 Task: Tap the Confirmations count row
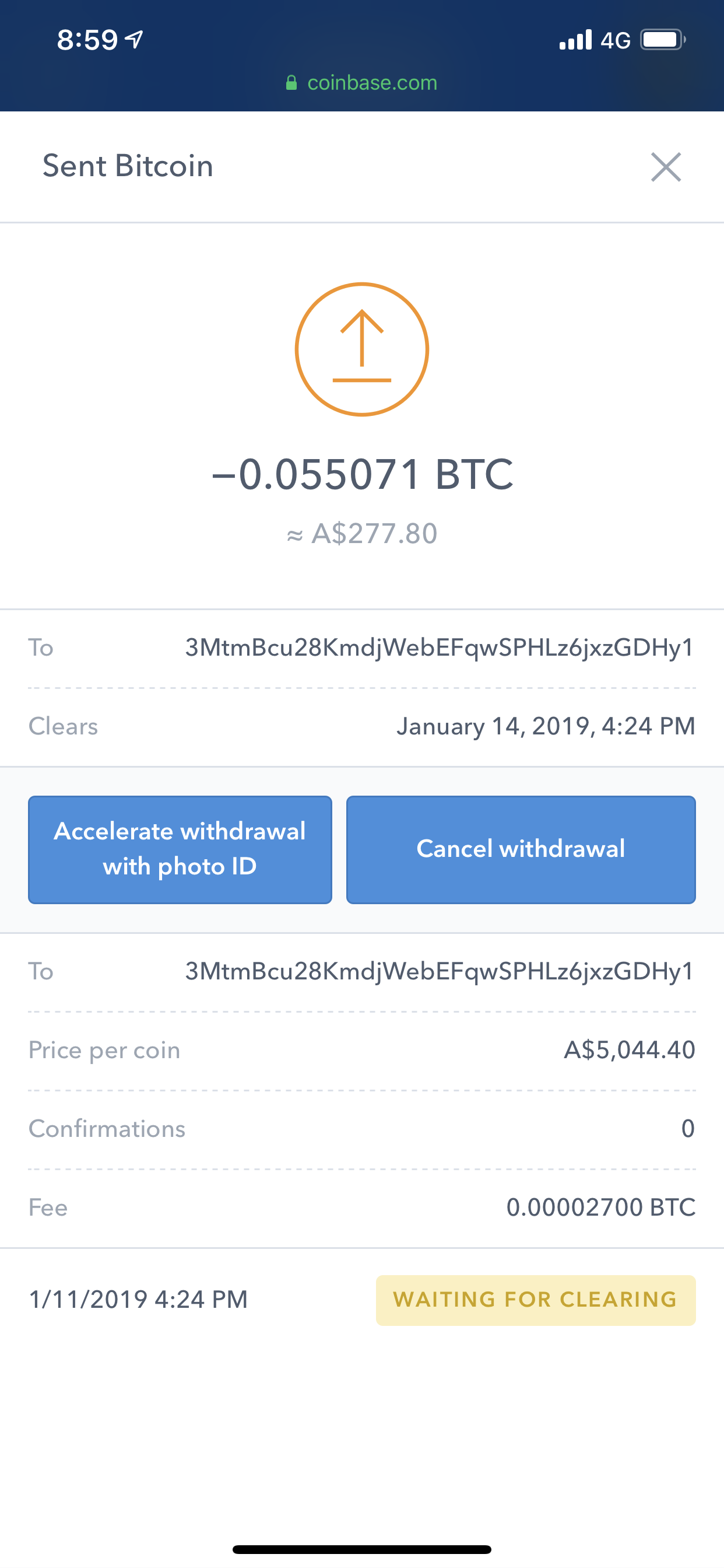[362, 1130]
